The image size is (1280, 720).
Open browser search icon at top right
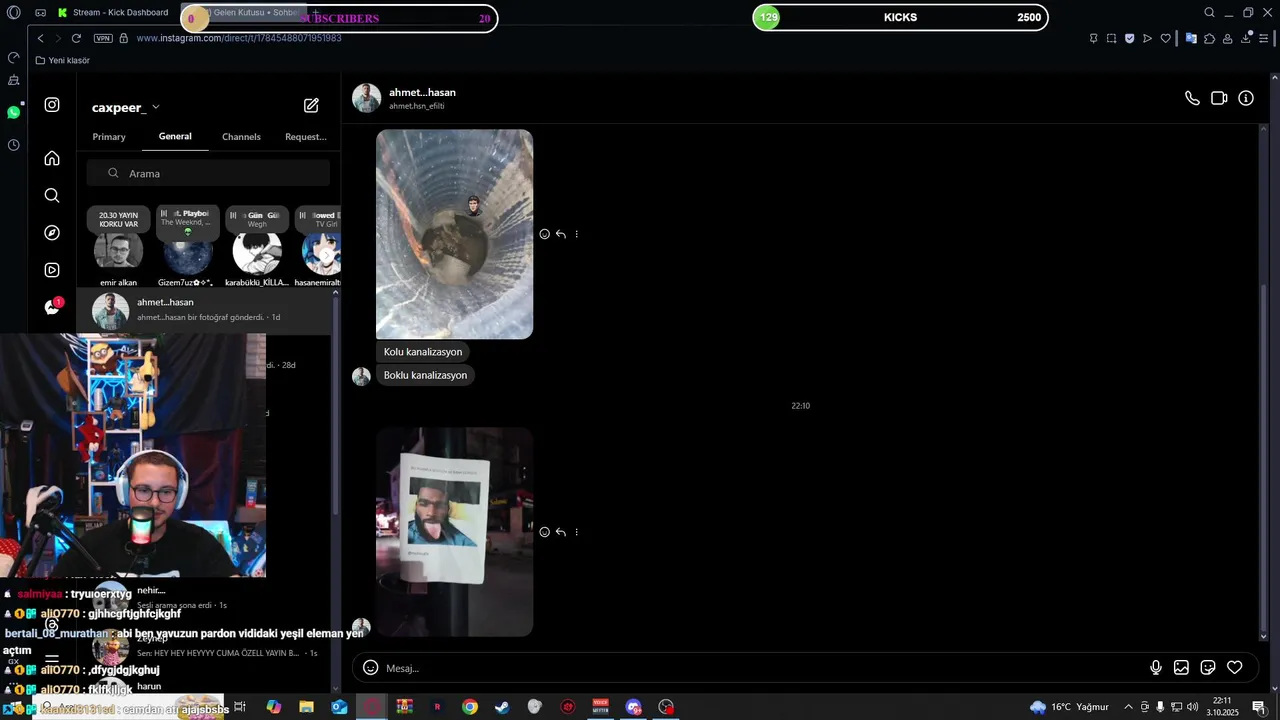[x=1209, y=13]
